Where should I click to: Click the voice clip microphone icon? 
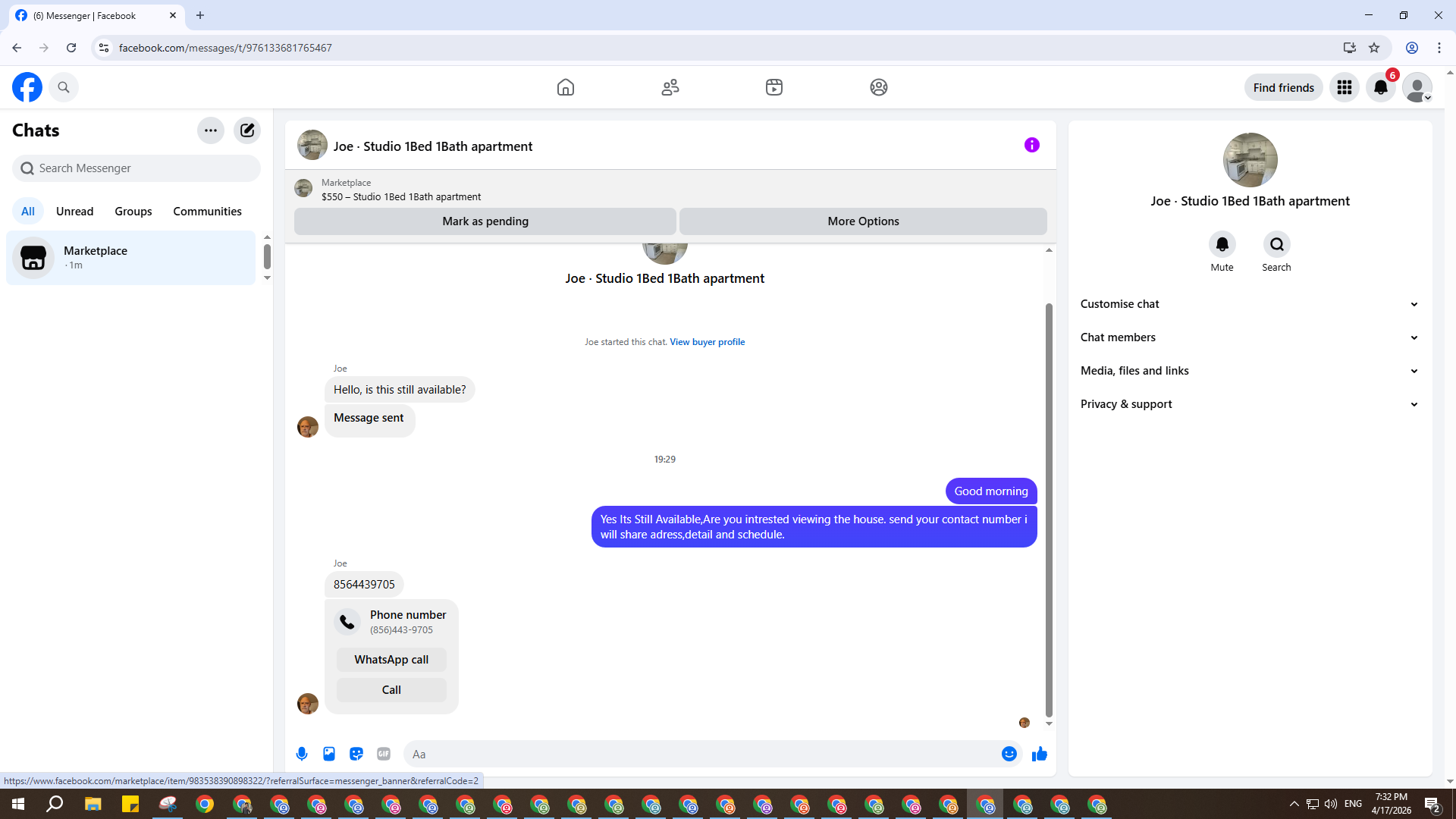pos(302,754)
